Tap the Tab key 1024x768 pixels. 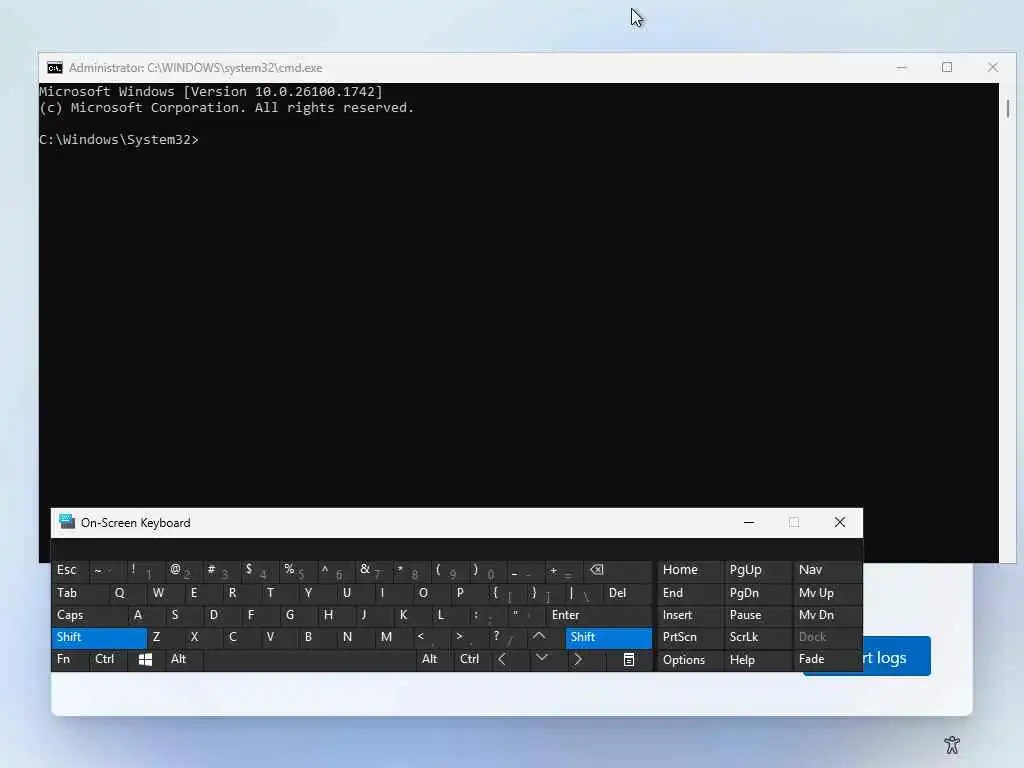[80, 593]
